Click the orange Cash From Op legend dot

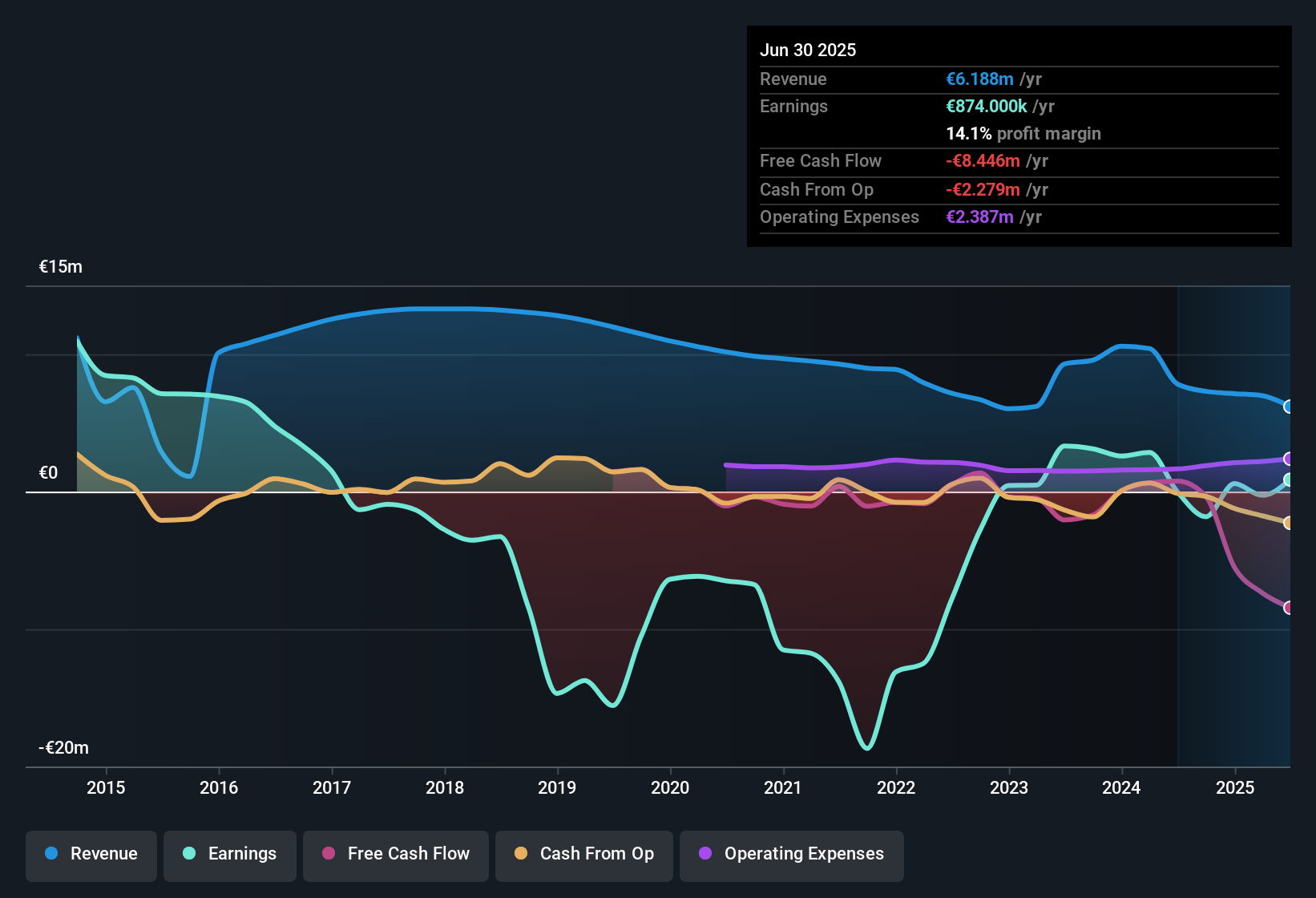coord(522,854)
